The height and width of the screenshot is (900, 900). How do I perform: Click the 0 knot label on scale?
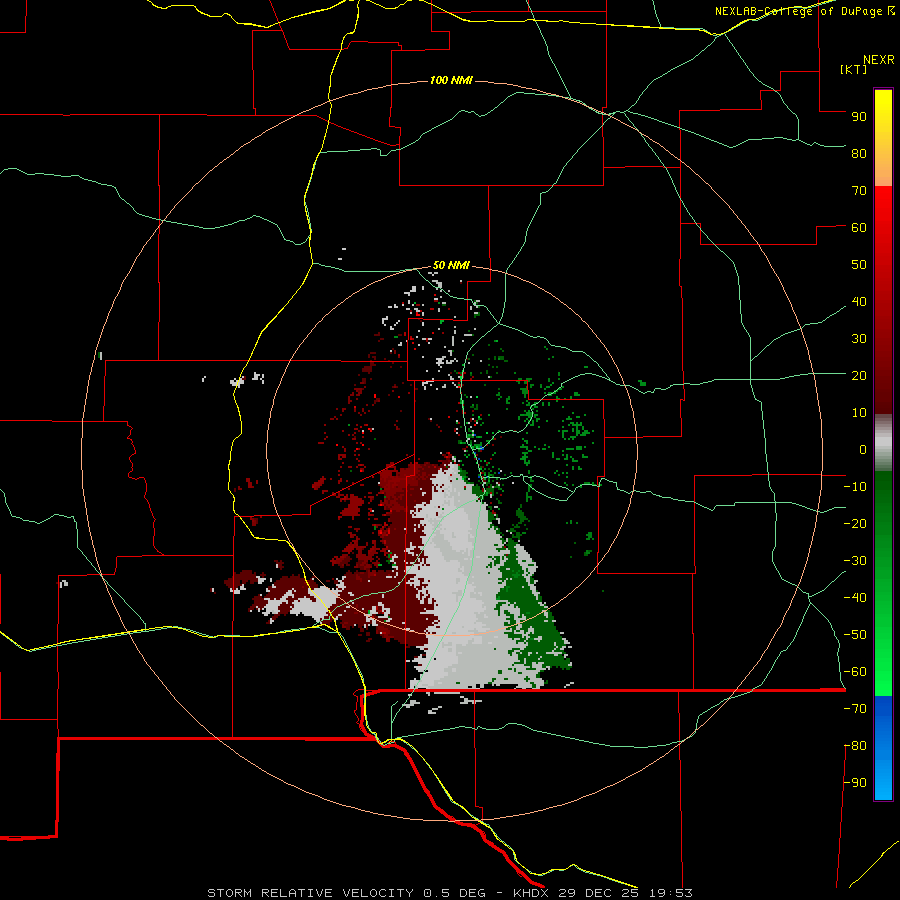coord(863,449)
